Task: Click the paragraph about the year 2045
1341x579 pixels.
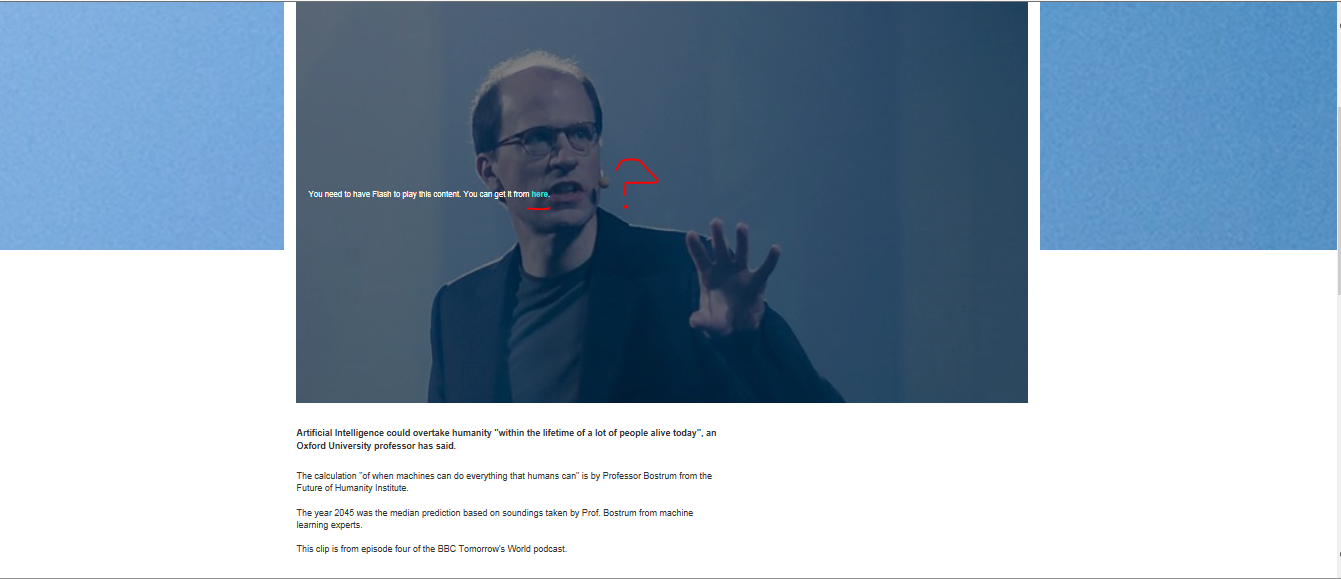Action: pyautogui.click(x=495, y=518)
